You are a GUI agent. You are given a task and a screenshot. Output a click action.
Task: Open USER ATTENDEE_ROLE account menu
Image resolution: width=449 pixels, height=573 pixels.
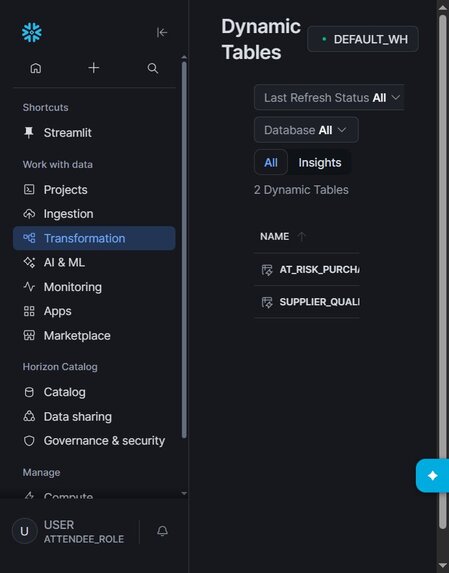point(84,531)
